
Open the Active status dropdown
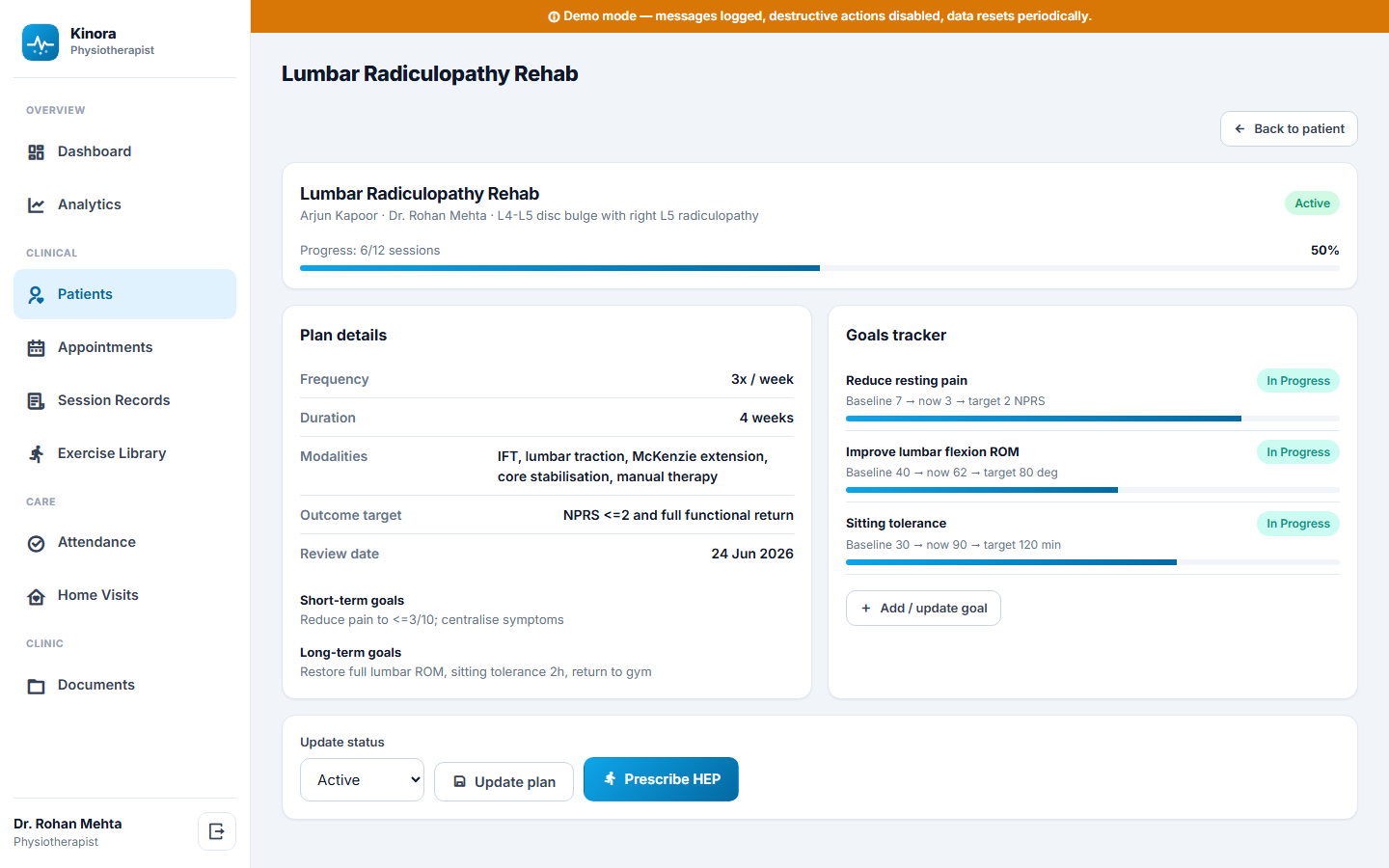coord(362,780)
